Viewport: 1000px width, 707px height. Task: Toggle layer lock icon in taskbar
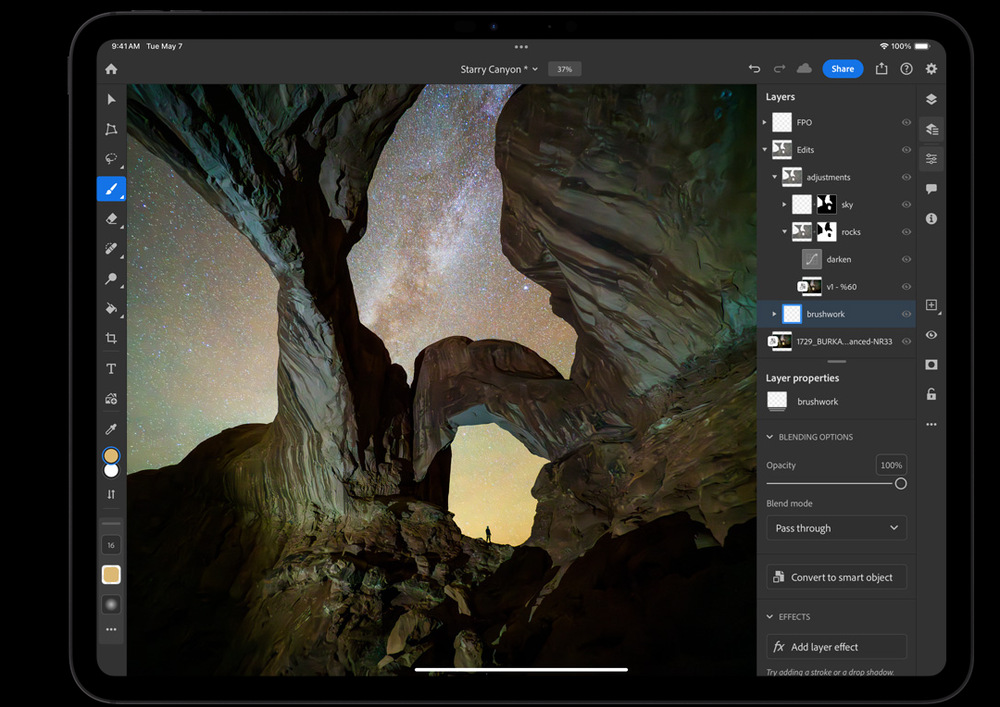(x=931, y=394)
